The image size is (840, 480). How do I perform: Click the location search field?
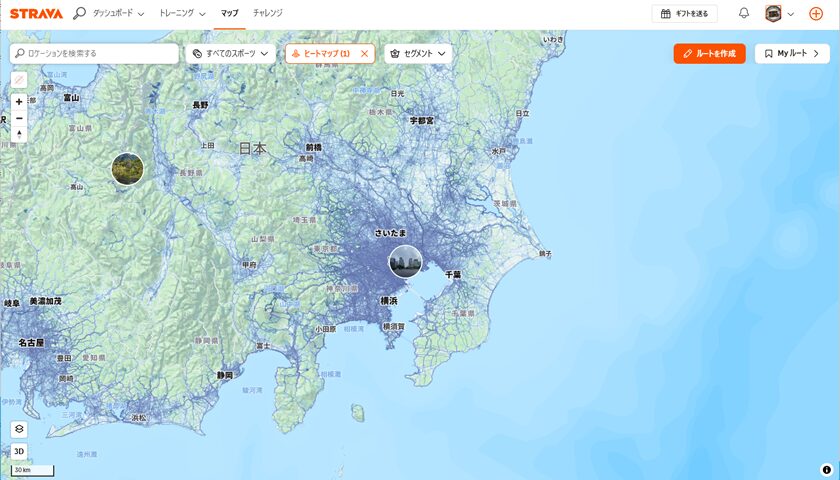pos(95,53)
